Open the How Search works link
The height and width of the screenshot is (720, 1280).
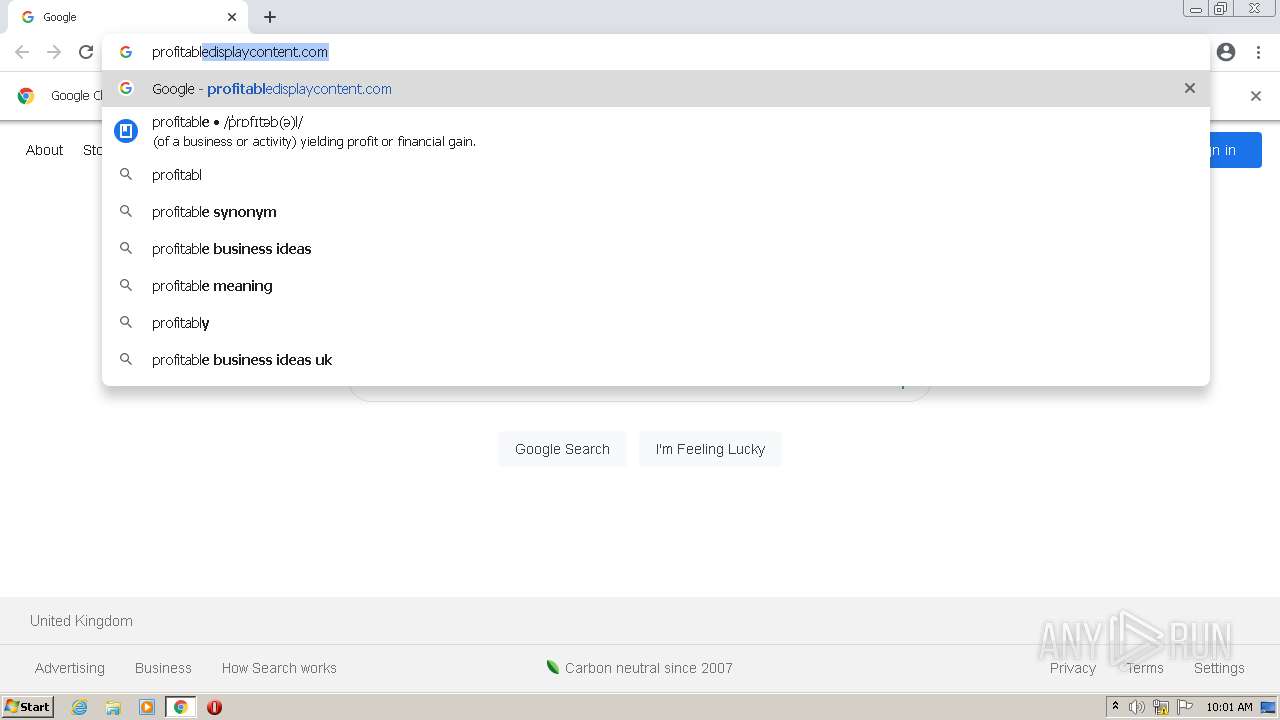pos(279,668)
